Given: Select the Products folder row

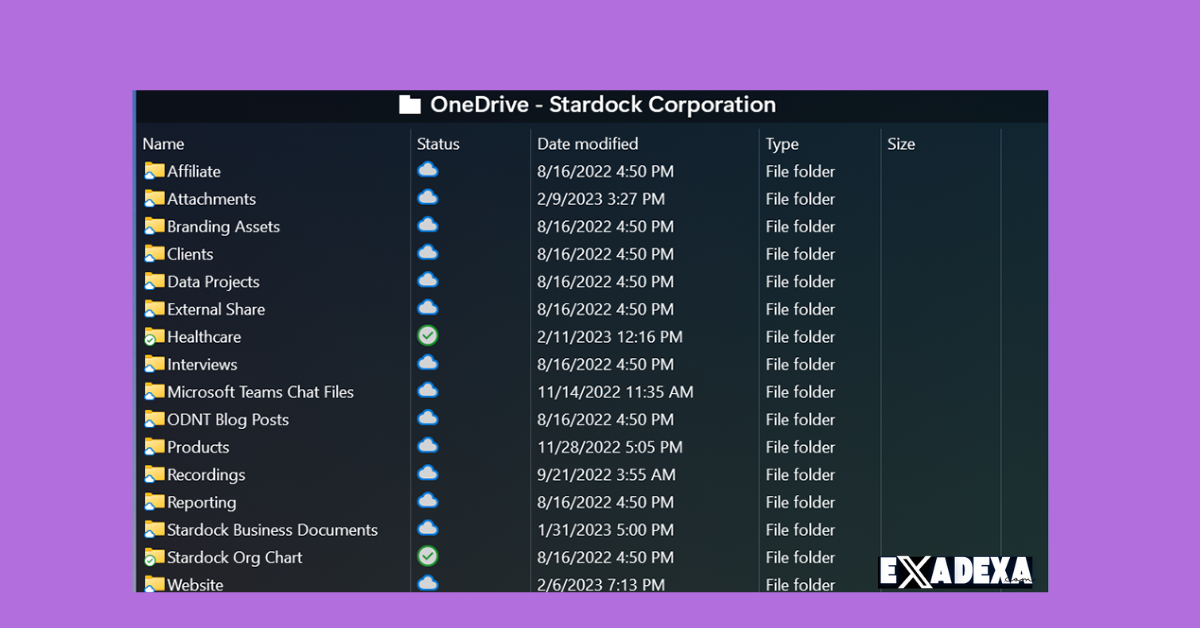Looking at the screenshot, I should click(x=197, y=446).
